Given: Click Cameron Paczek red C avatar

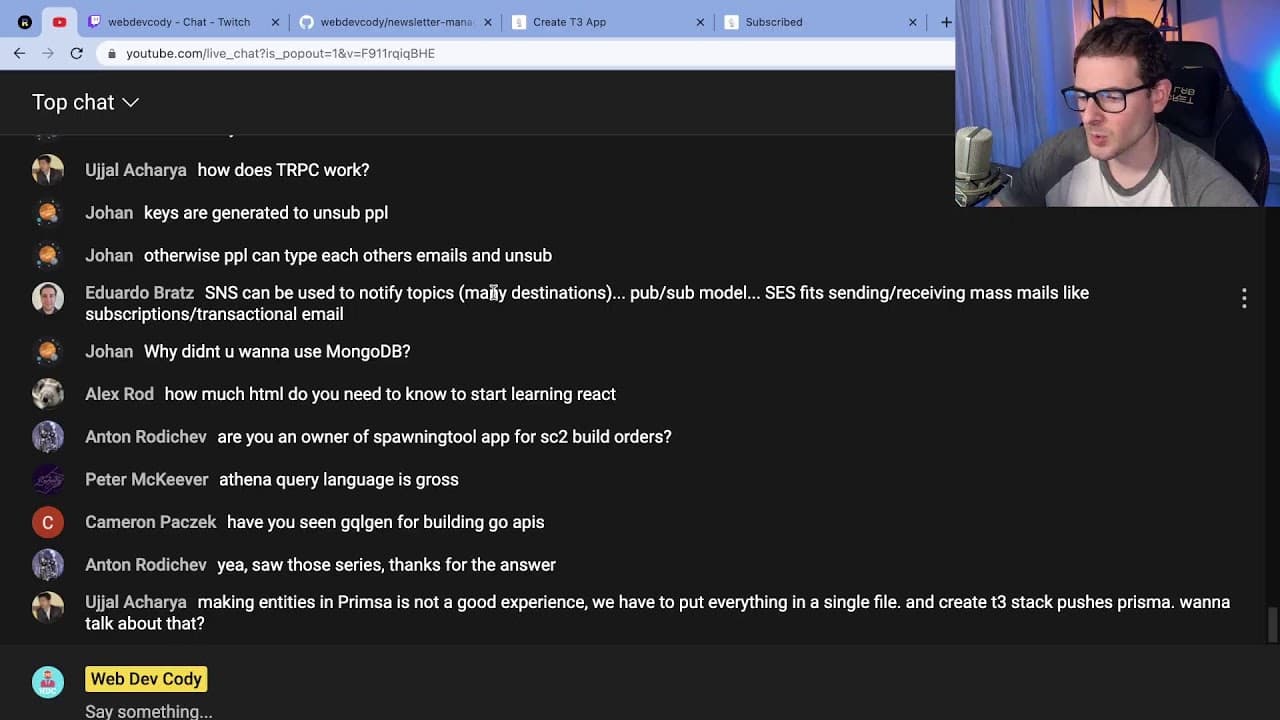Looking at the screenshot, I should pos(48,522).
